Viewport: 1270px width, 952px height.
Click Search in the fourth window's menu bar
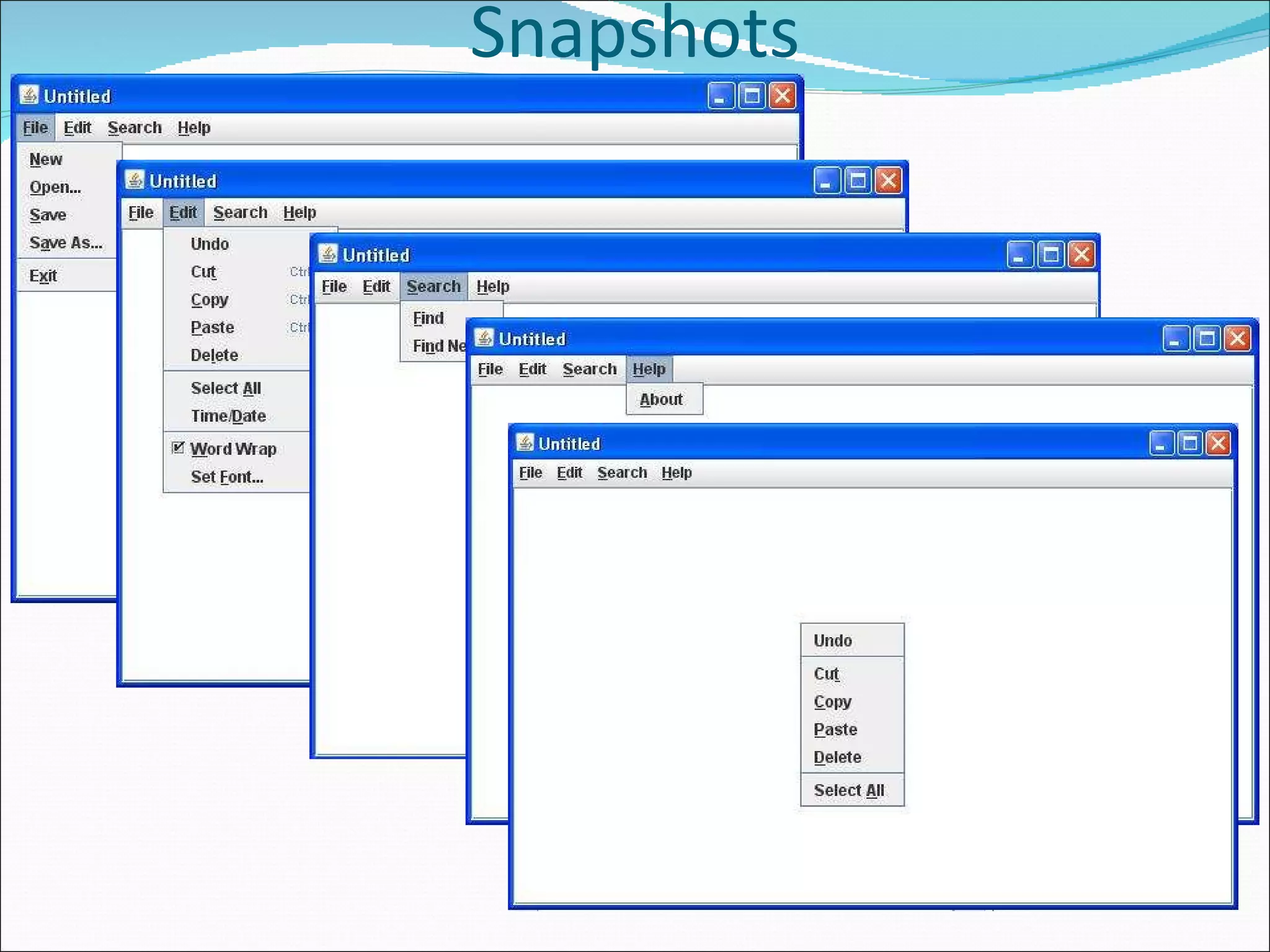(590, 369)
